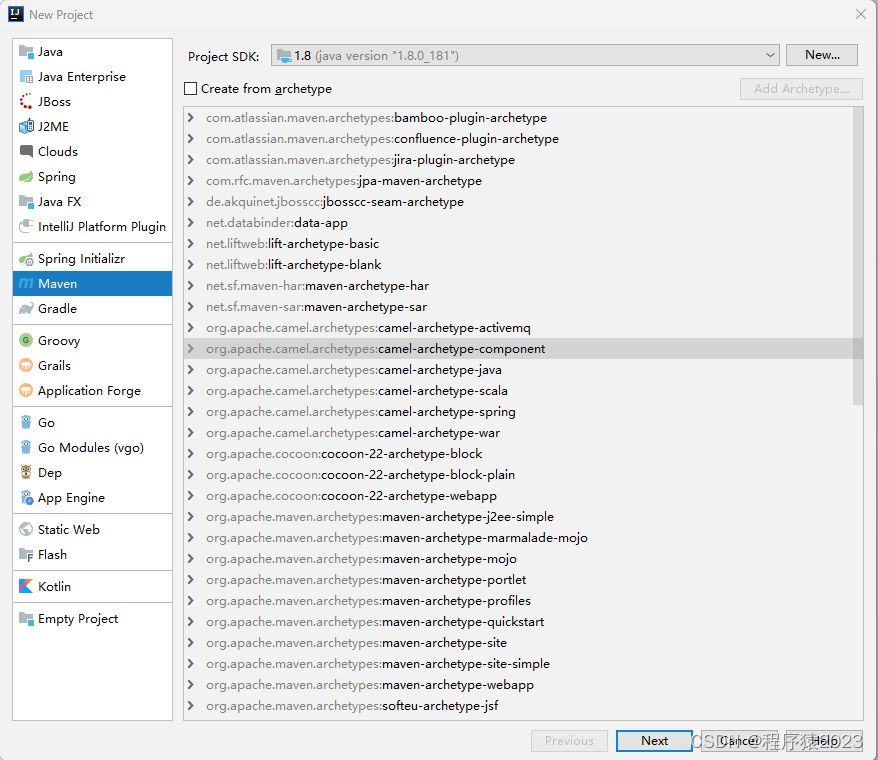This screenshot has width=878, height=760.
Task: Select Maven in the sidebar
Action: (55, 283)
